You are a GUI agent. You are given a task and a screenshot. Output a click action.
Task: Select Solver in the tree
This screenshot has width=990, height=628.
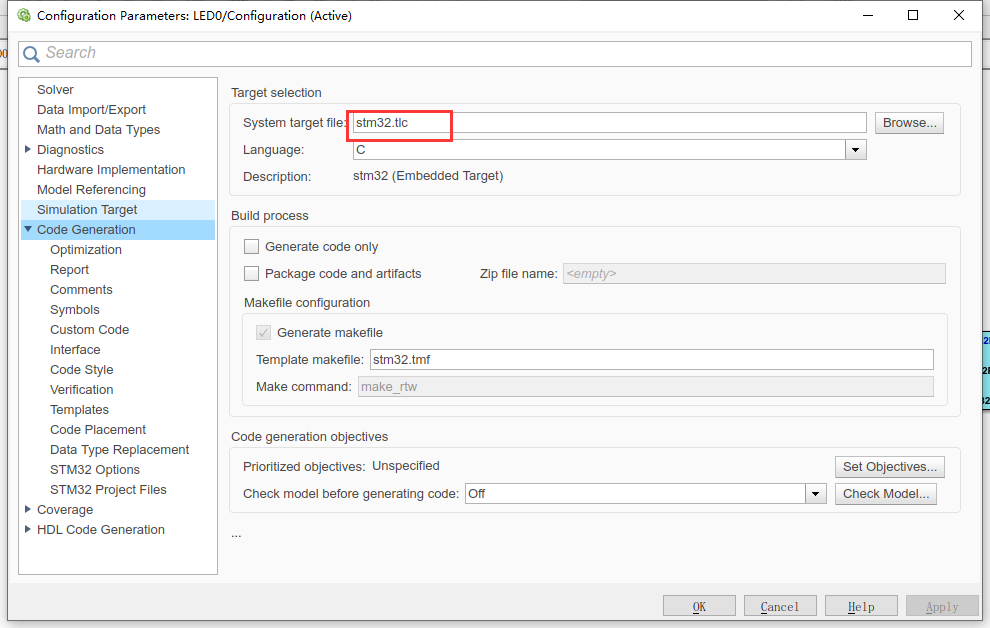[55, 90]
